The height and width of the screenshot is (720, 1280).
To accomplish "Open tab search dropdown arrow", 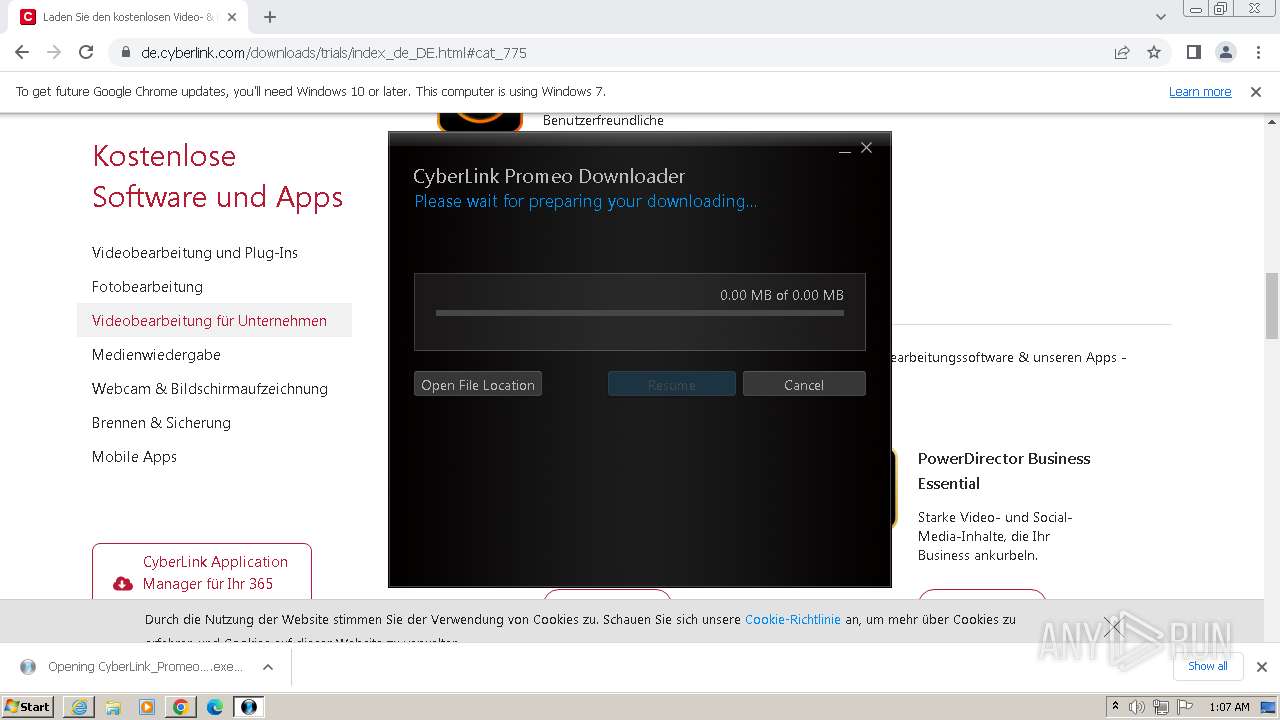I will [x=1161, y=17].
